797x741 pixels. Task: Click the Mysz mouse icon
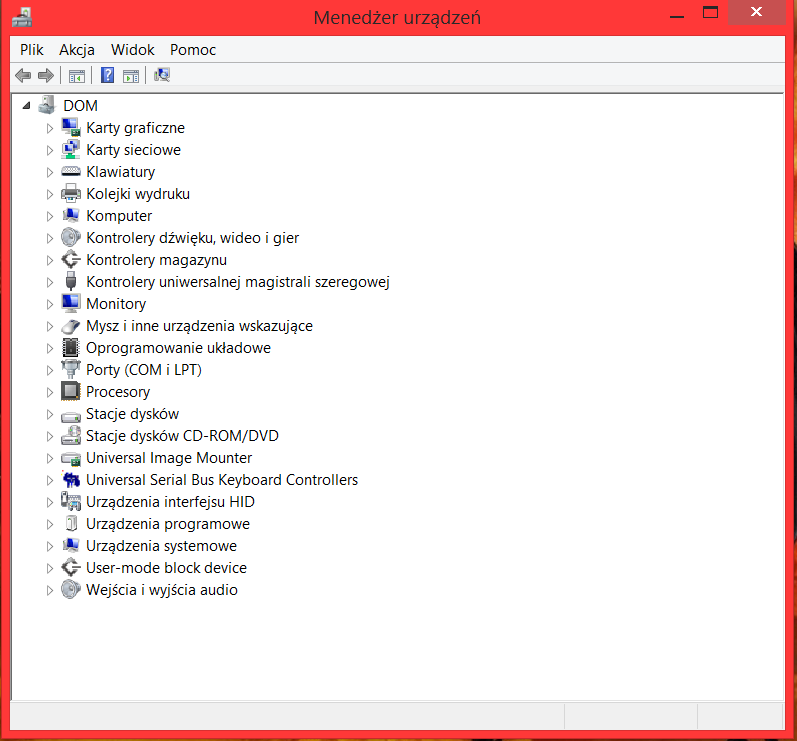click(71, 326)
